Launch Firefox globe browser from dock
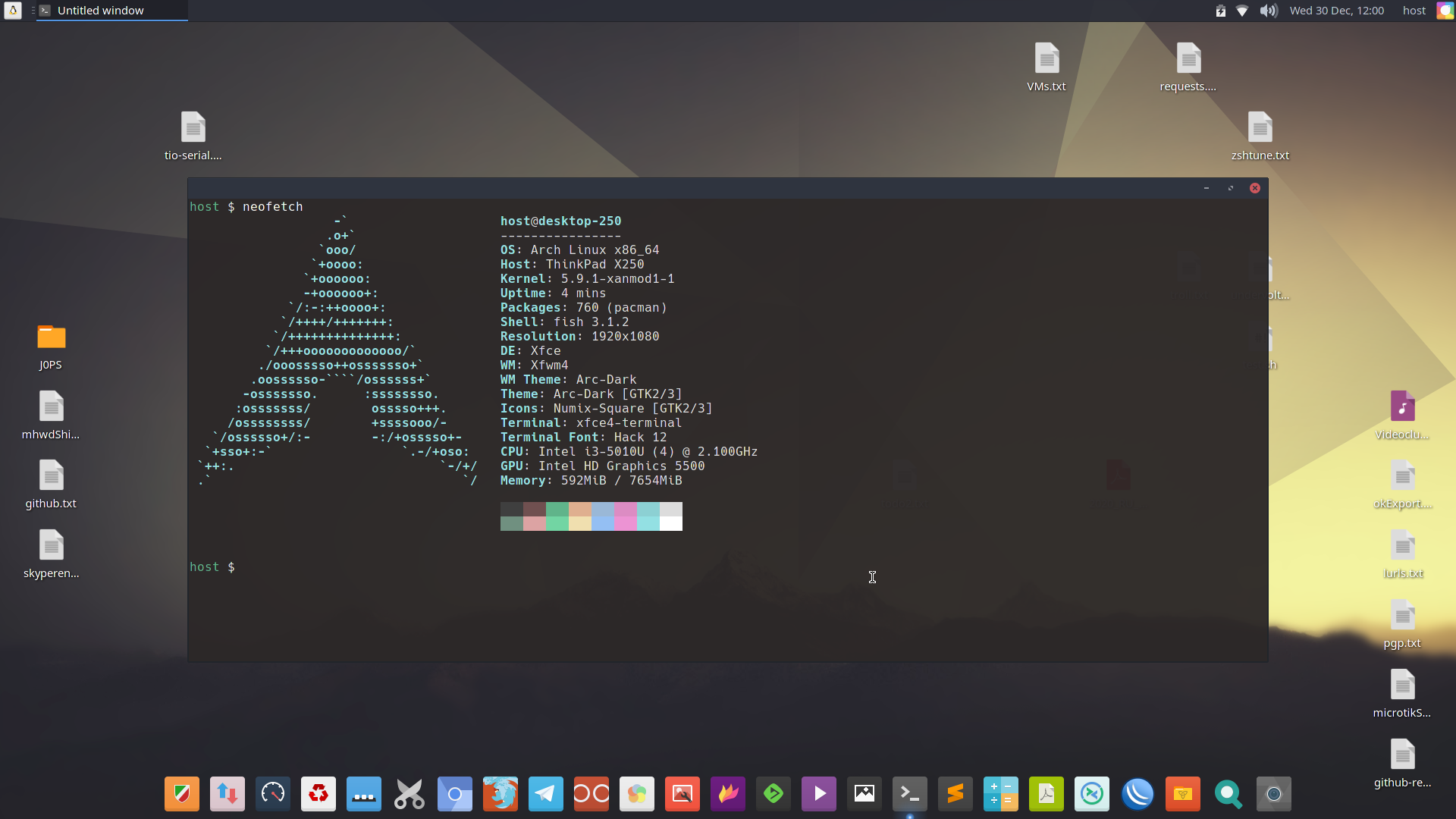Screen dimensions: 1456x819 (500, 794)
